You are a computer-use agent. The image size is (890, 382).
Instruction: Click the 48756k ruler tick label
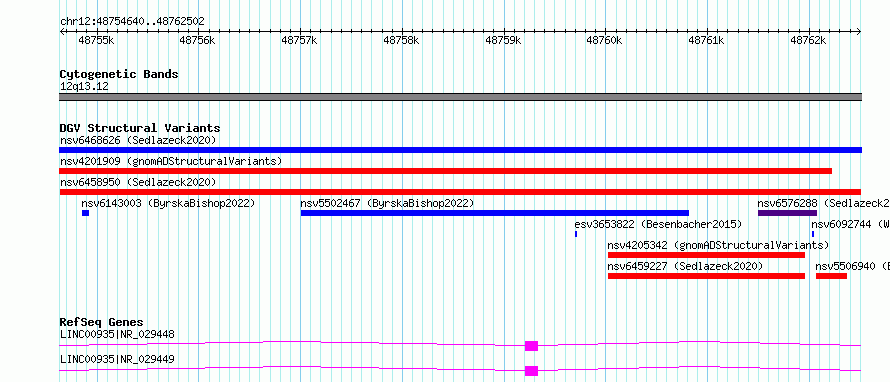pos(198,41)
